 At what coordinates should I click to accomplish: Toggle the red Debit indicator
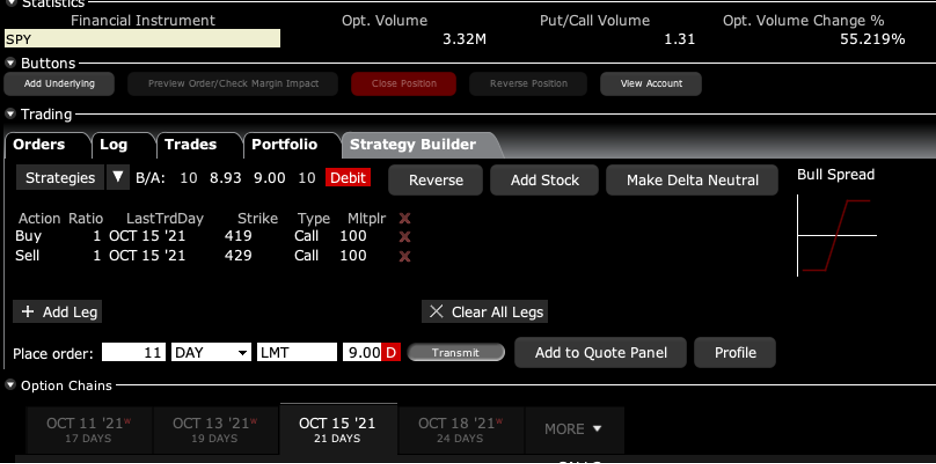(x=348, y=178)
